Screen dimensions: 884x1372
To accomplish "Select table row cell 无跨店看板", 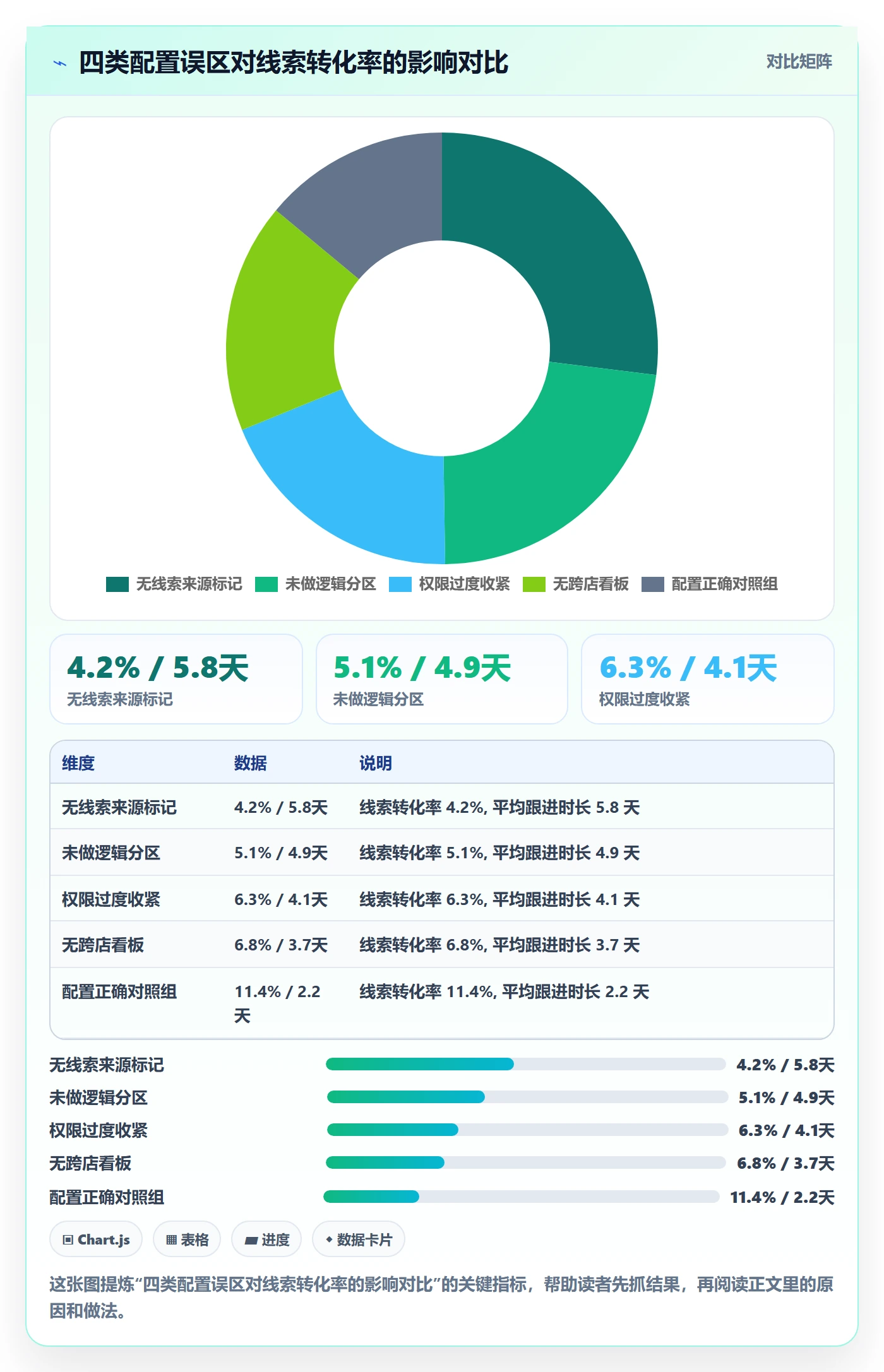I will click(x=103, y=945).
